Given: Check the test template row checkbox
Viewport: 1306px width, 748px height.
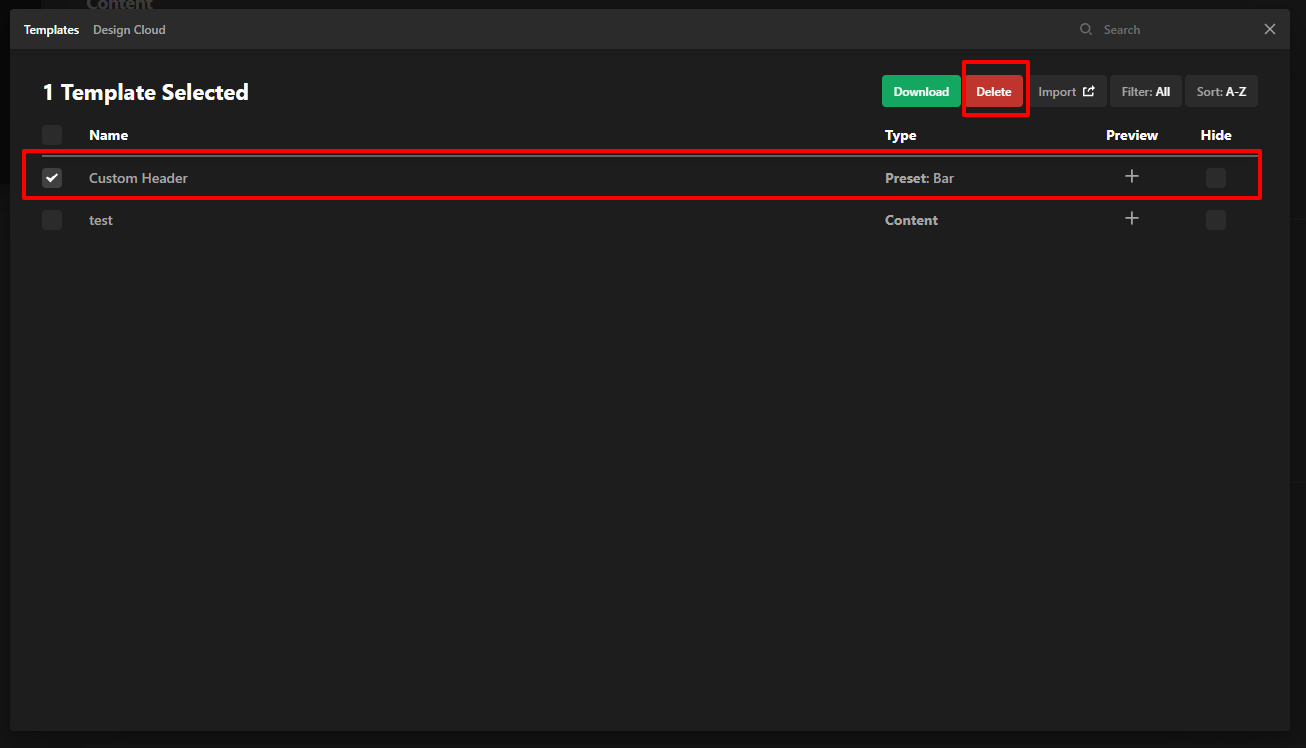Looking at the screenshot, I should [52, 220].
